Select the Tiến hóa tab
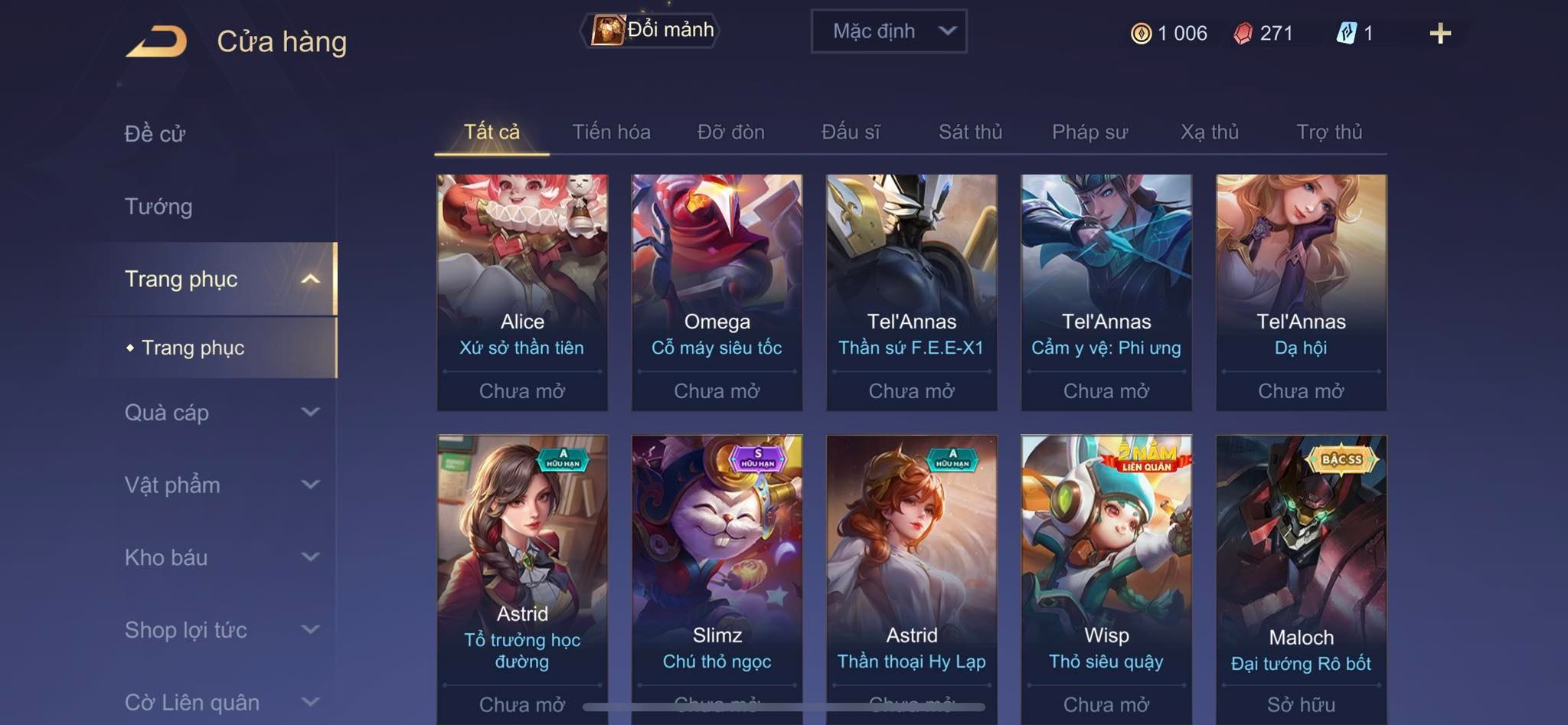This screenshot has height=725, width=1568. pyautogui.click(x=611, y=132)
